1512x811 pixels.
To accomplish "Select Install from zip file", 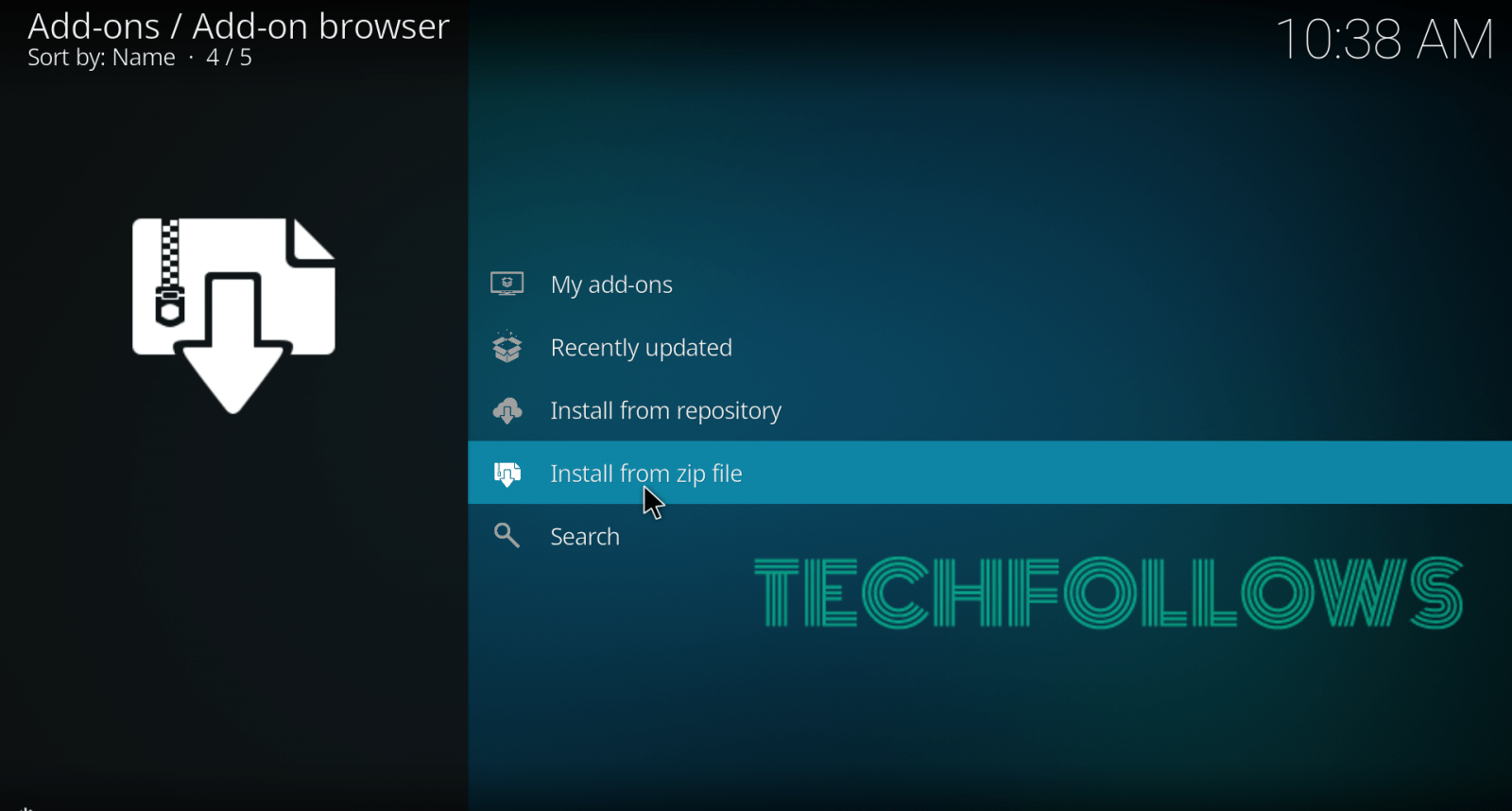I will click(x=989, y=473).
